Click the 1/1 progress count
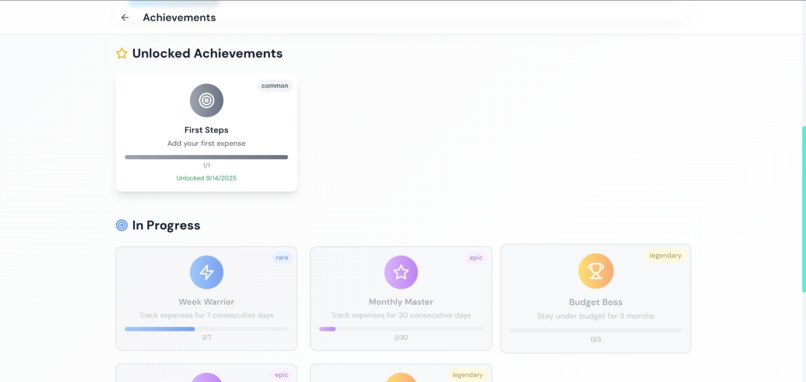806x382 pixels. [207, 166]
